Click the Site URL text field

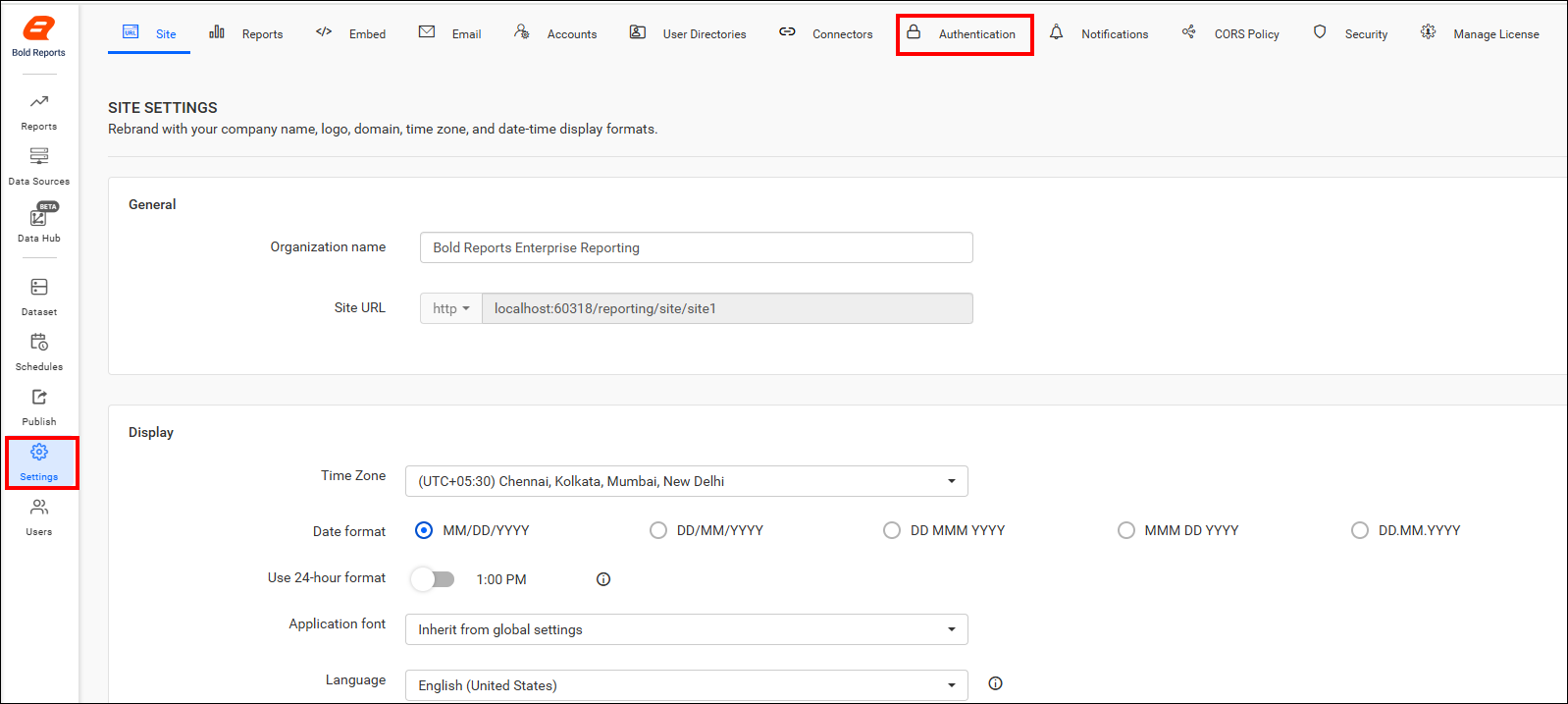pyautogui.click(x=727, y=308)
